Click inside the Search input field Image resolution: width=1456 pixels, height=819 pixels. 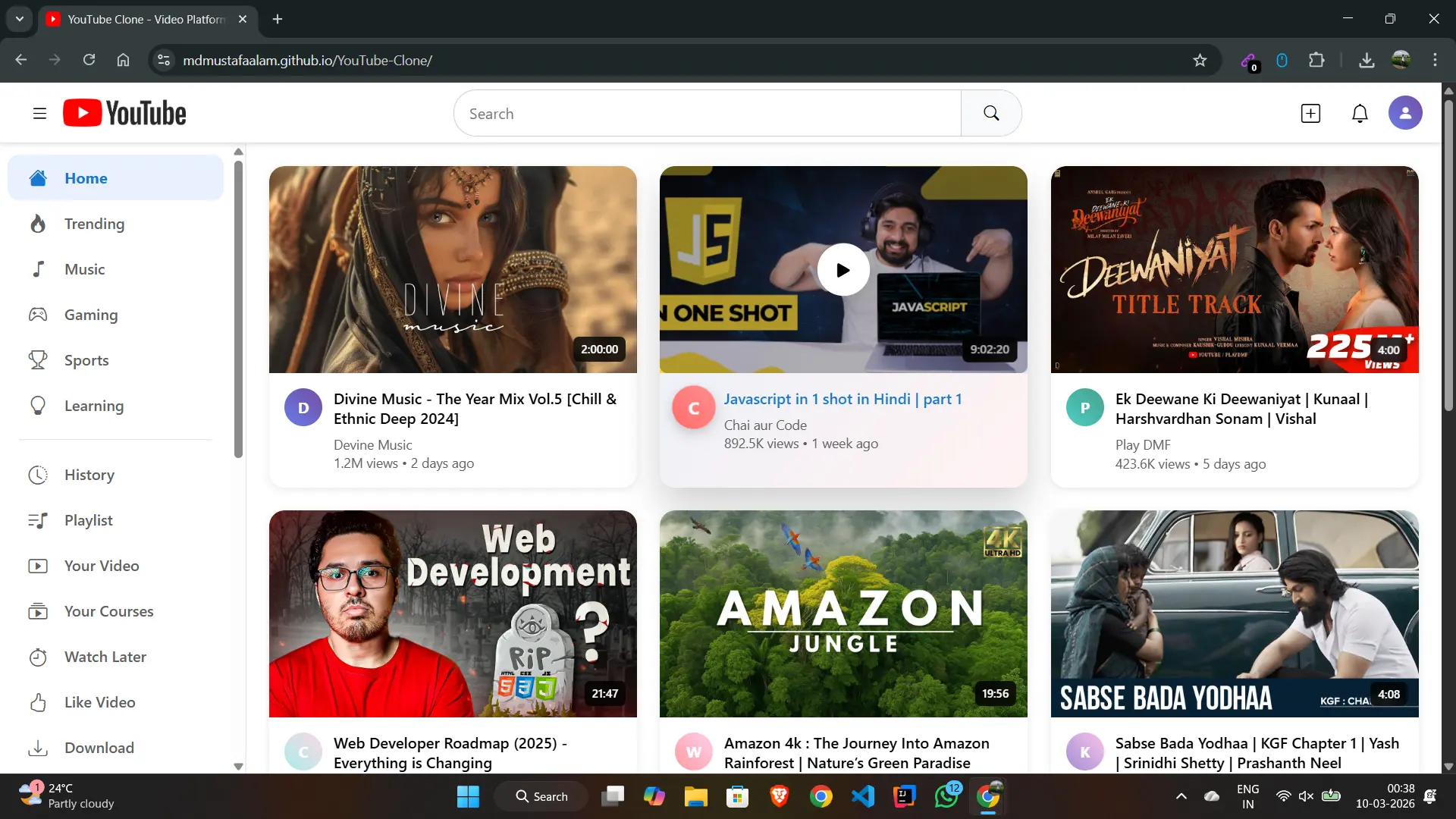pos(705,112)
